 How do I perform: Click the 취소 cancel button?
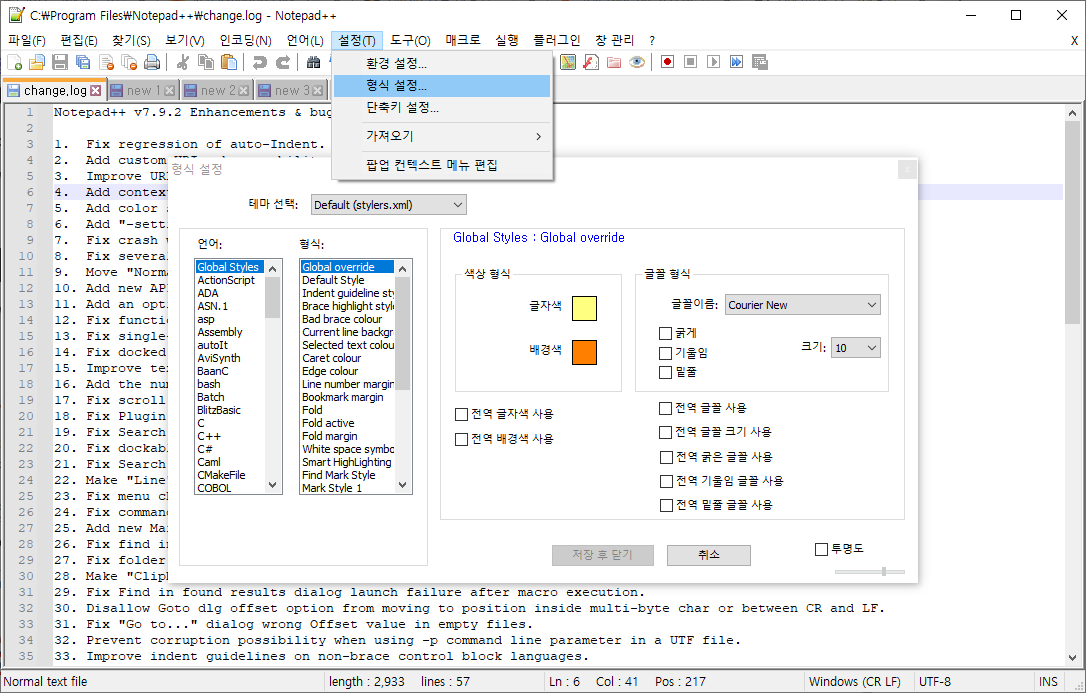[x=709, y=555]
